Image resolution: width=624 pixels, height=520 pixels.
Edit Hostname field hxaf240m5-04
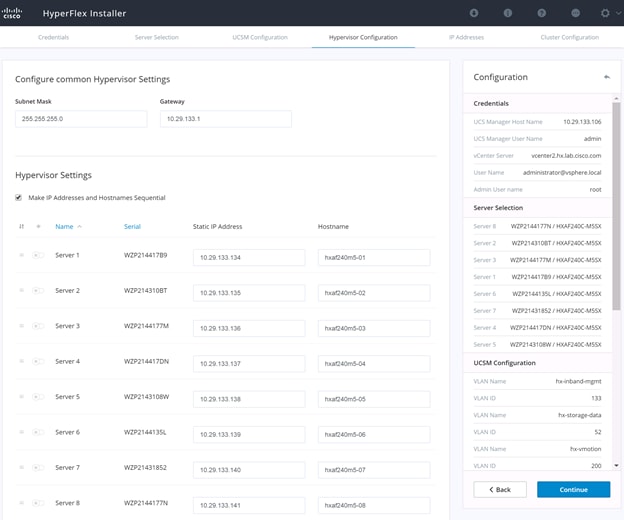click(x=374, y=364)
